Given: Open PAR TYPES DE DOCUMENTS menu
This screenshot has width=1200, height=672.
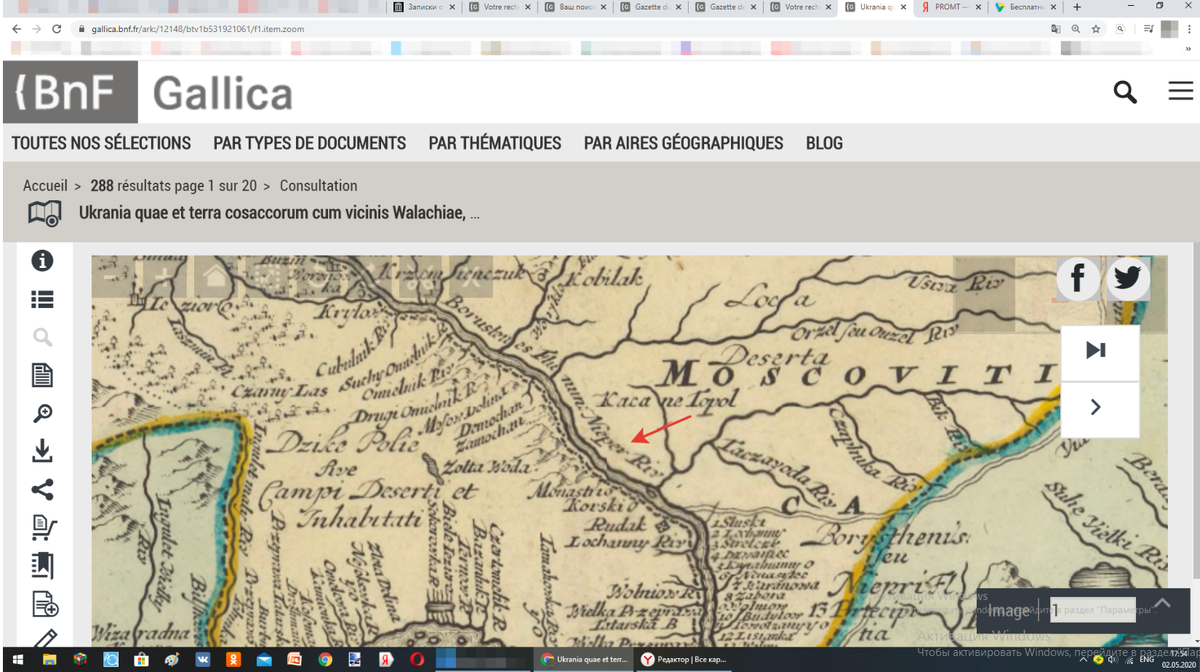Looking at the screenshot, I should point(310,143).
